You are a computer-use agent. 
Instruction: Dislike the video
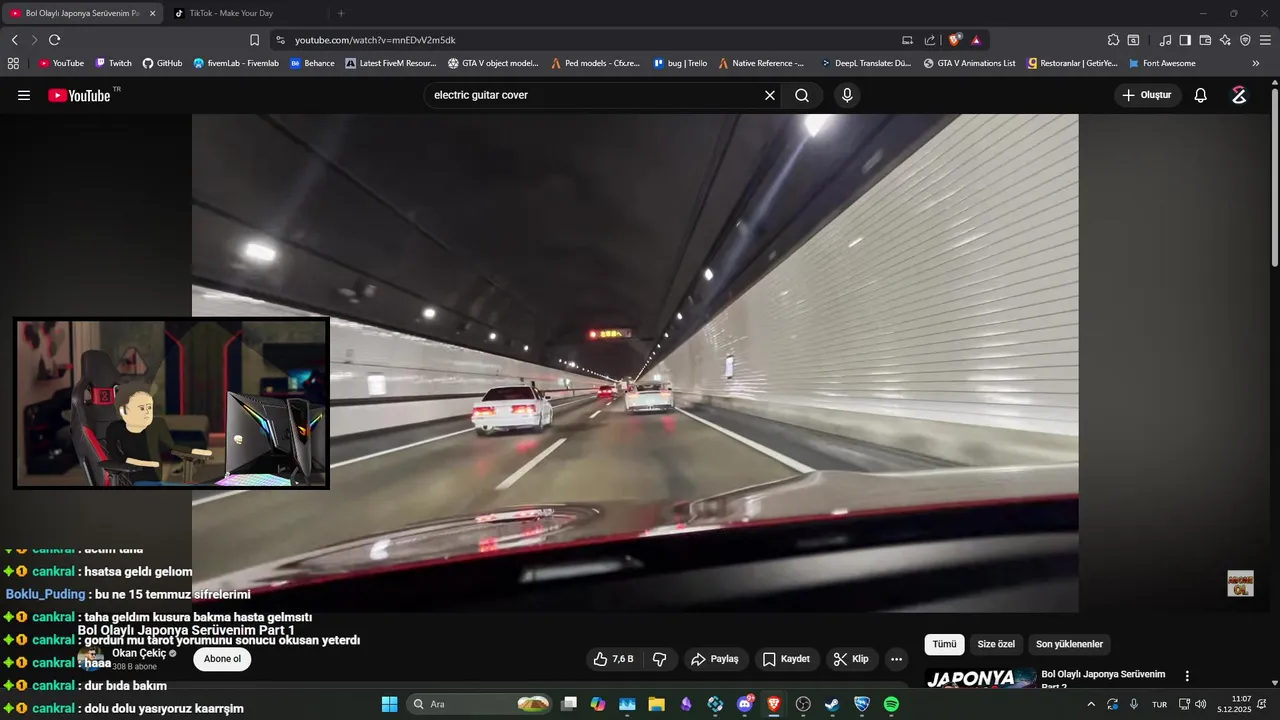click(x=660, y=659)
